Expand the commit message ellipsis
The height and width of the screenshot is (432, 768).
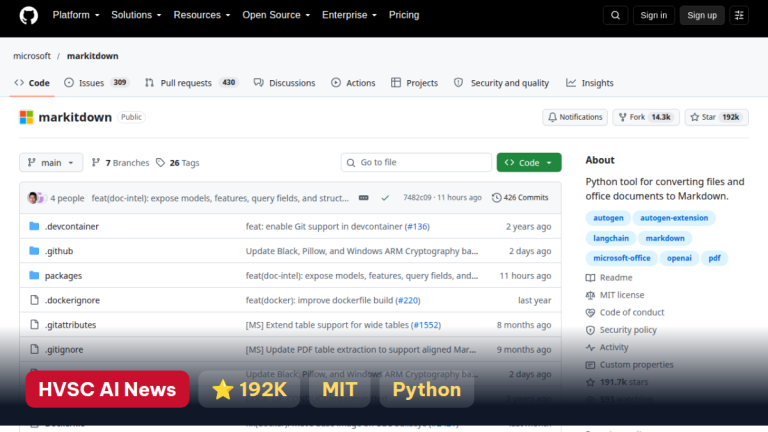coord(363,198)
